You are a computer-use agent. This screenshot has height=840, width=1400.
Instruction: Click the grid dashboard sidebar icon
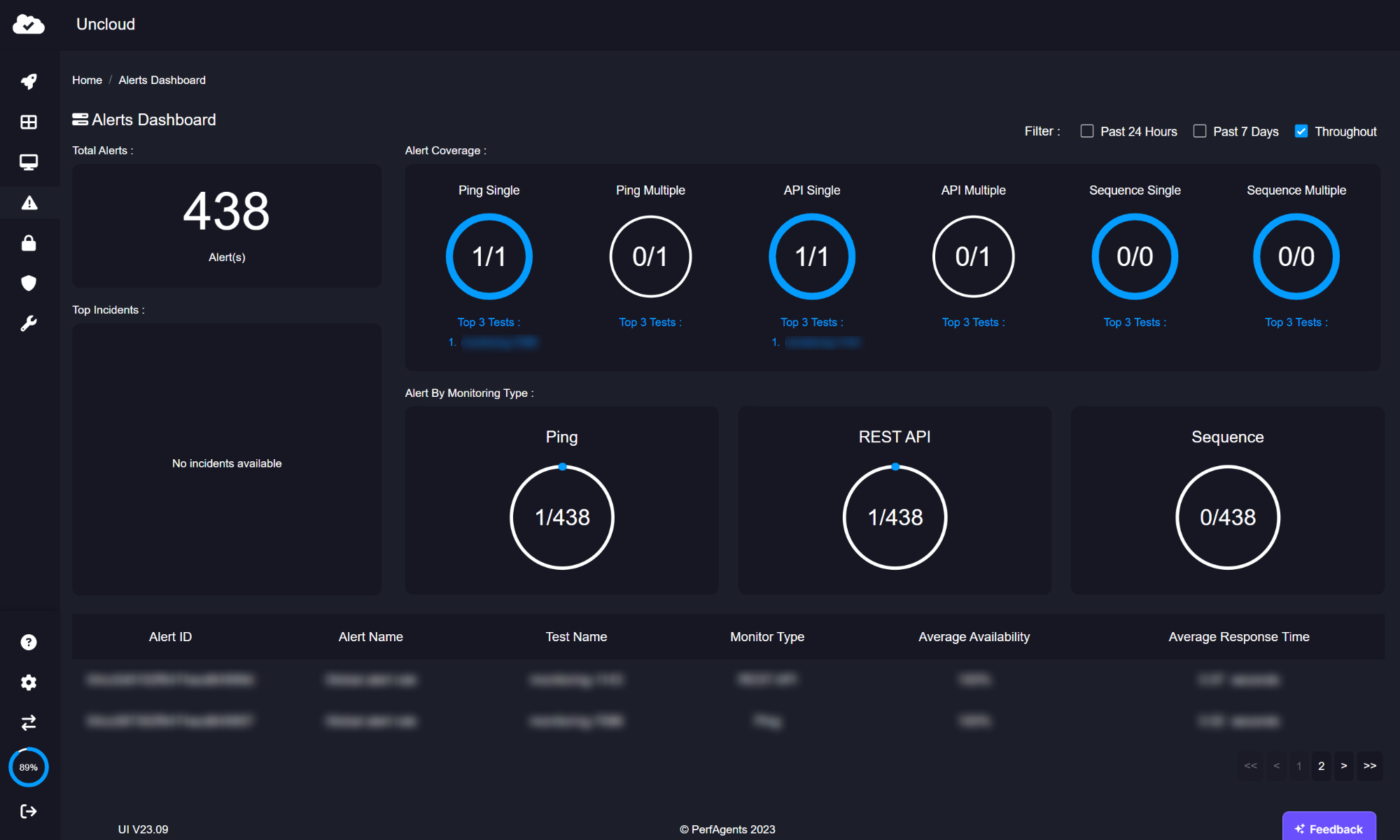tap(29, 122)
